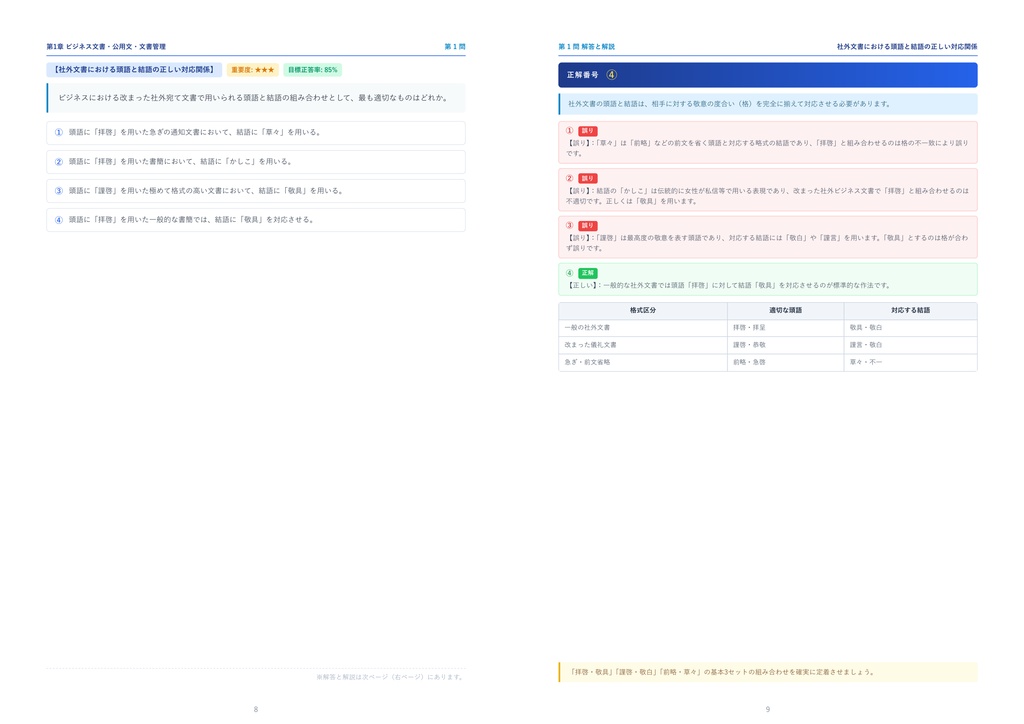Click the '草々・不一' table cell
Viewport: 1024px width, 724px height.
coord(910,362)
